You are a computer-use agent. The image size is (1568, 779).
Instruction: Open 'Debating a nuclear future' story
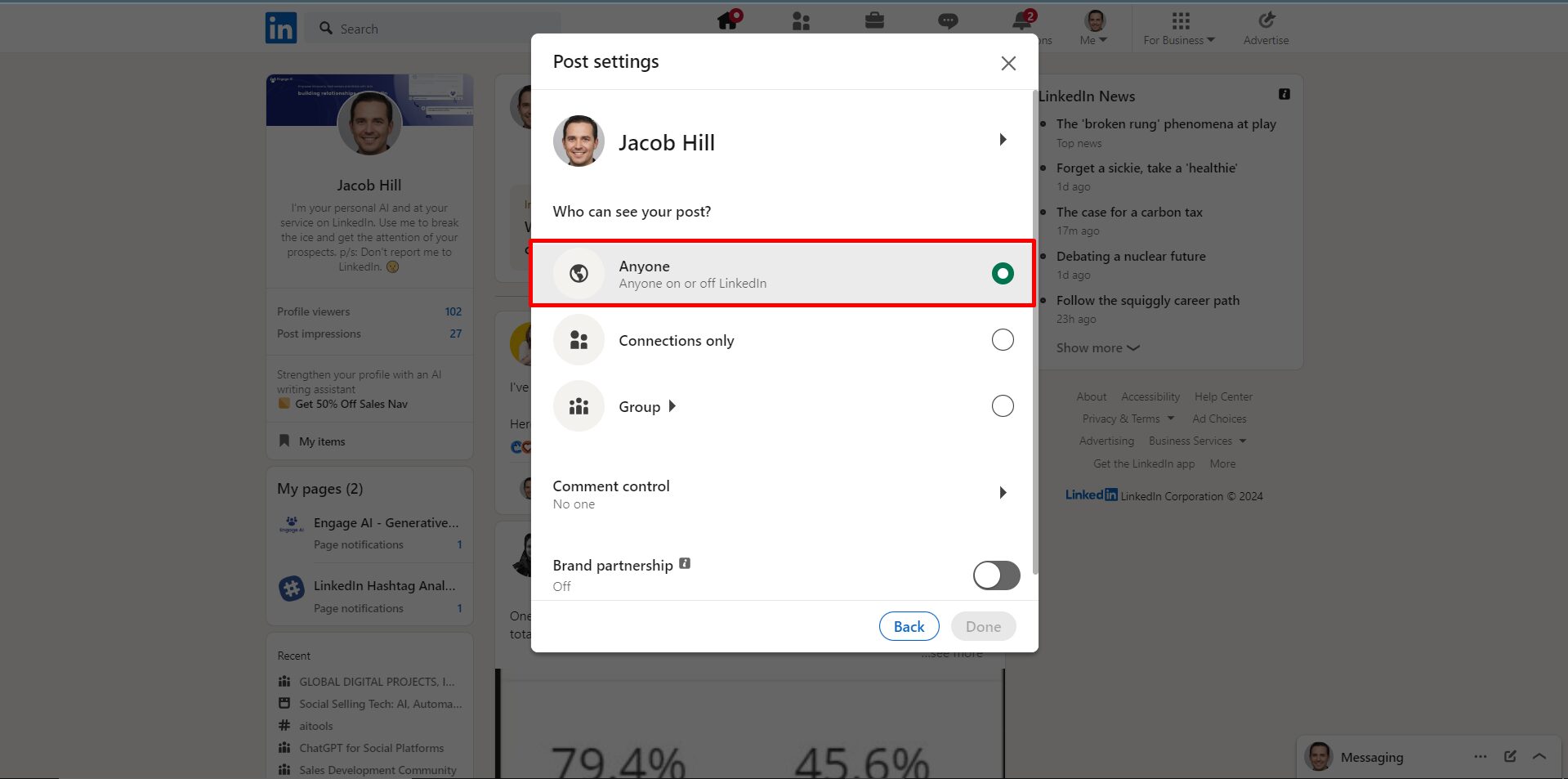(1131, 257)
